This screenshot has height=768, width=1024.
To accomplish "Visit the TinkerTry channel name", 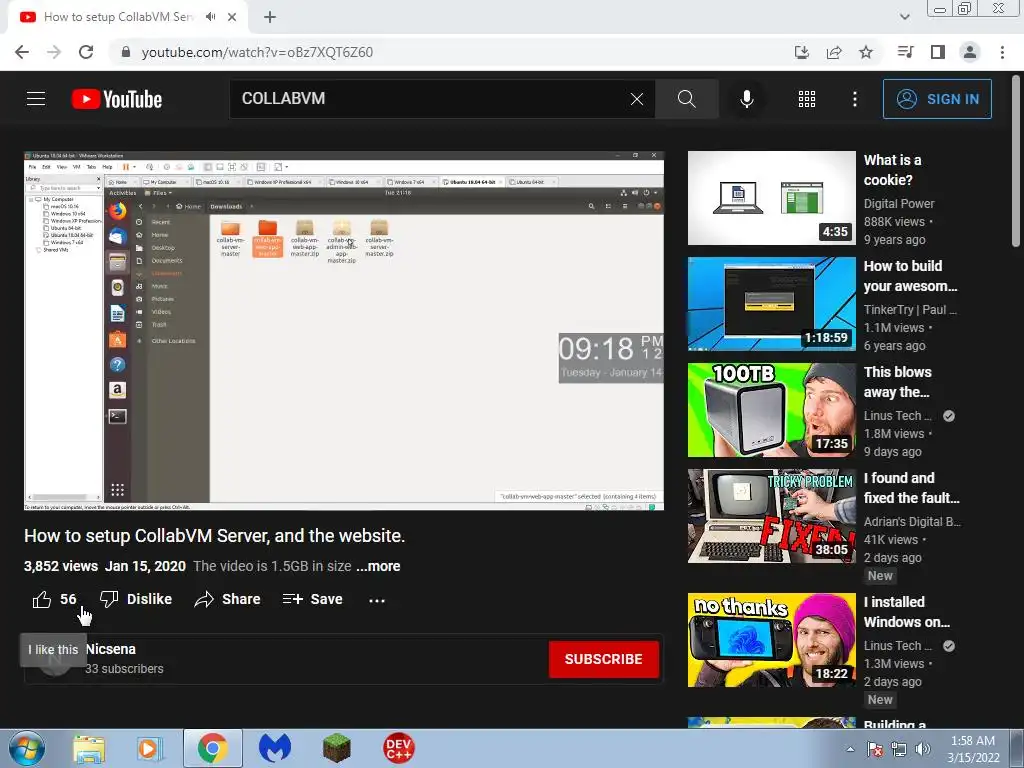I will 910,310.
